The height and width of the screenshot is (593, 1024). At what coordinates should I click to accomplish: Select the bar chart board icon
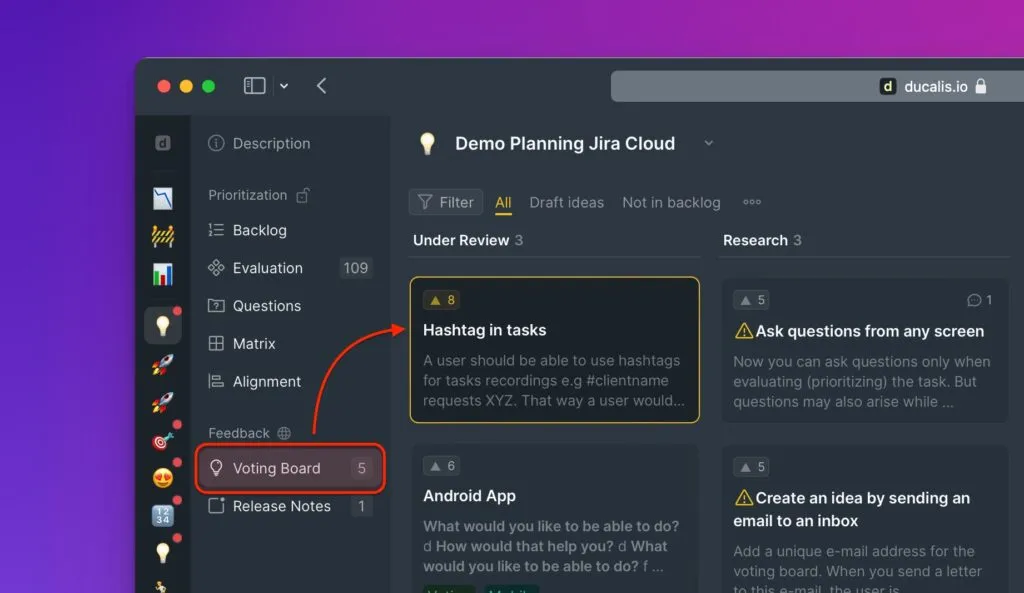click(x=162, y=274)
